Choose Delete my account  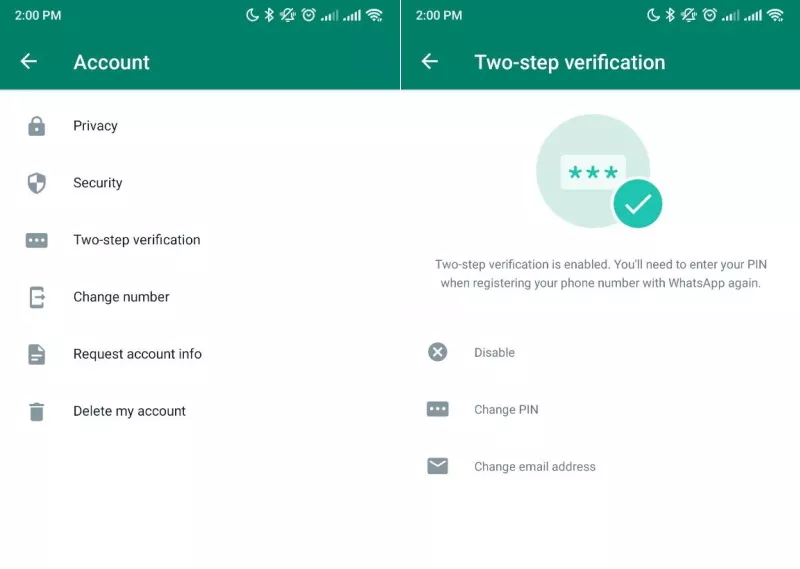[130, 411]
